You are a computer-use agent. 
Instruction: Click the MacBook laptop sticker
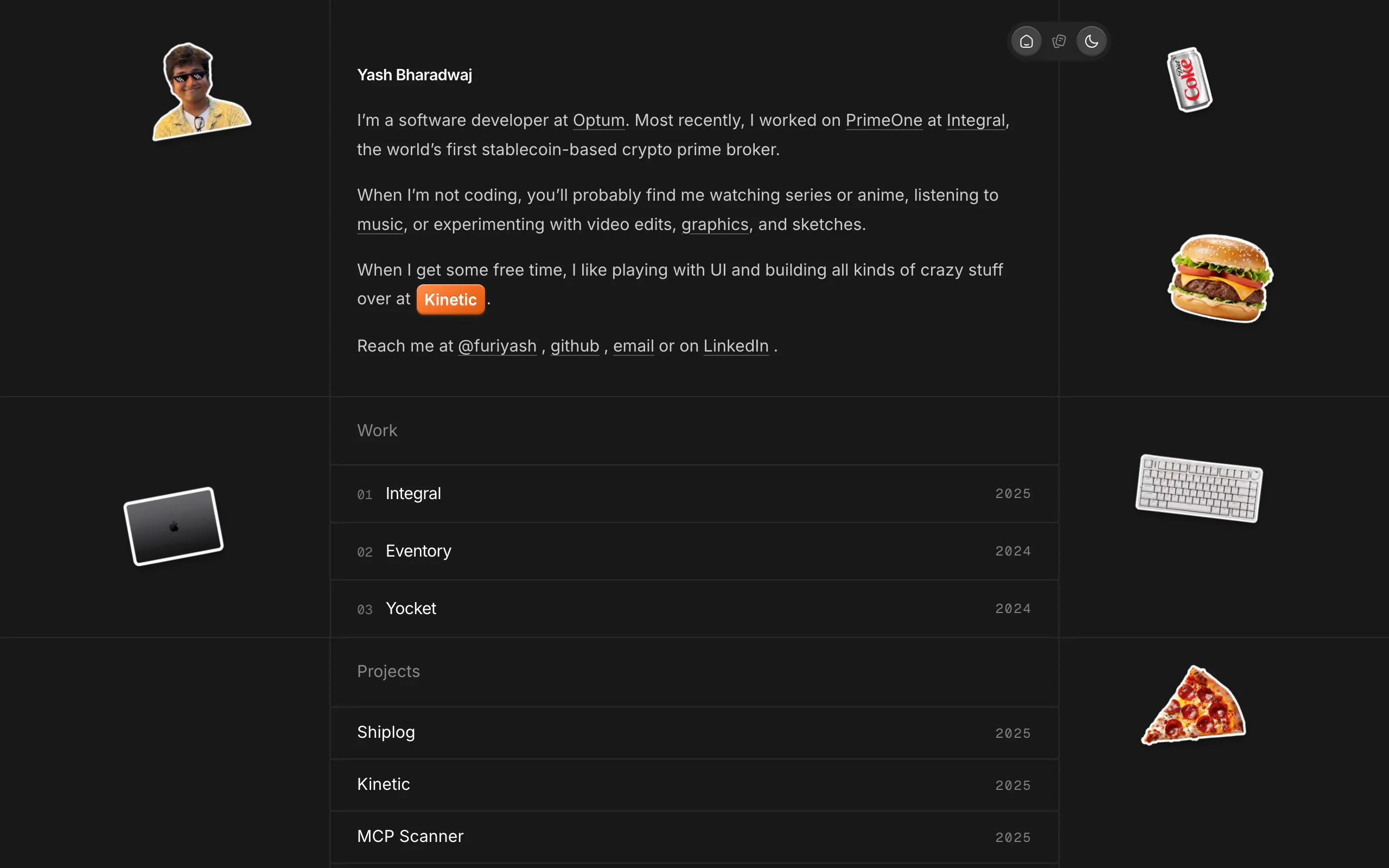pyautogui.click(x=173, y=526)
